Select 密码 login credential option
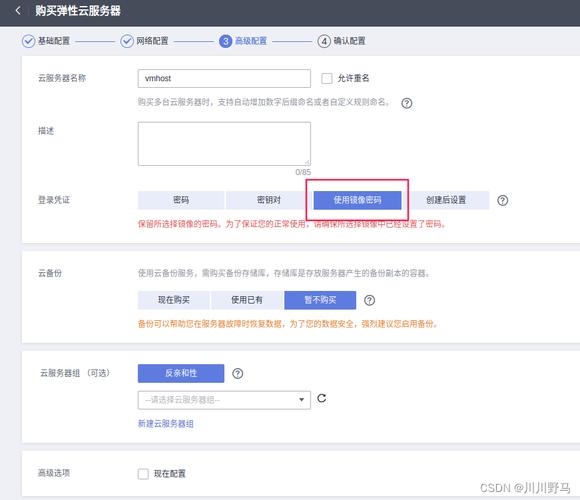The image size is (580, 500). [181, 200]
